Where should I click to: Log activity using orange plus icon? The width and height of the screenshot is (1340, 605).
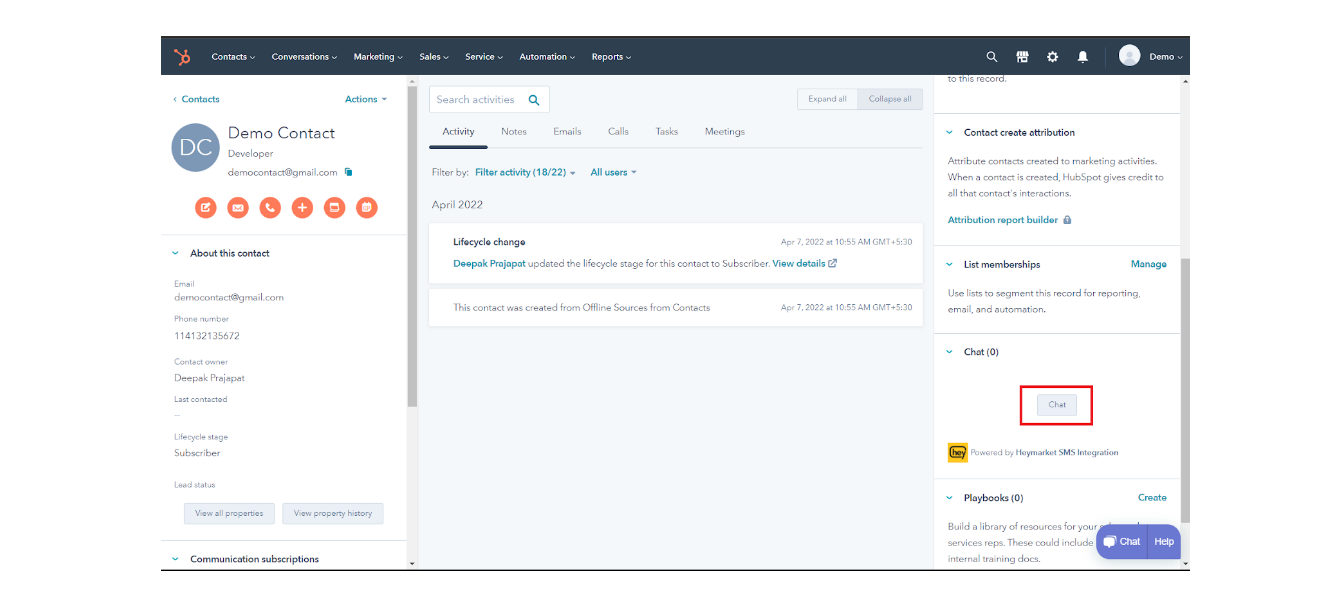click(x=302, y=208)
